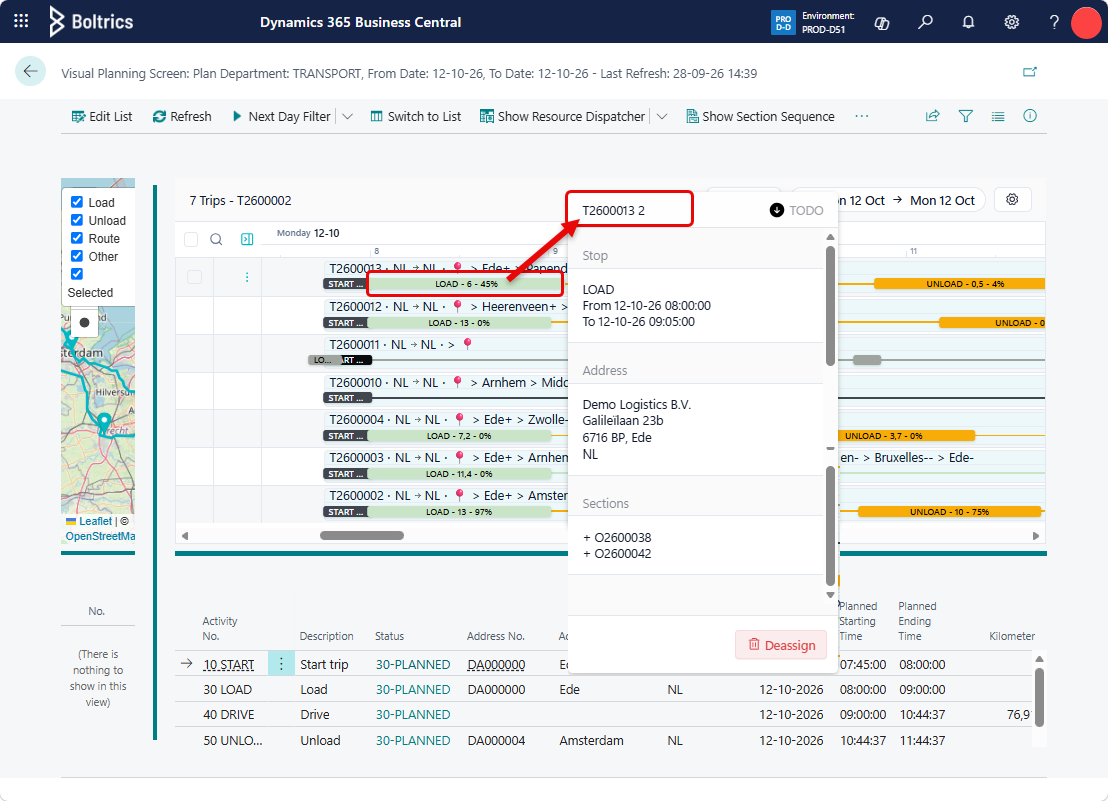This screenshot has height=801, width=1108.
Task: Open page in new window icon
Action: [x=1030, y=72]
